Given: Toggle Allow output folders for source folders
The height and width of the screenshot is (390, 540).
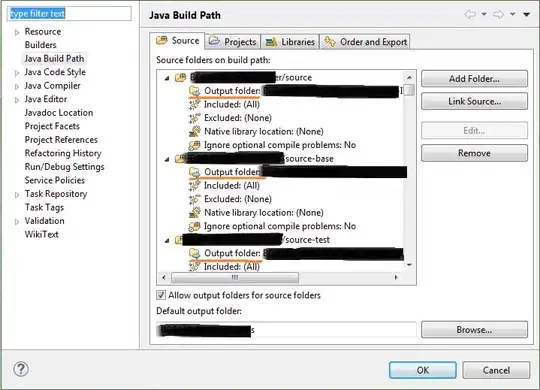Looking at the screenshot, I should coord(161,295).
